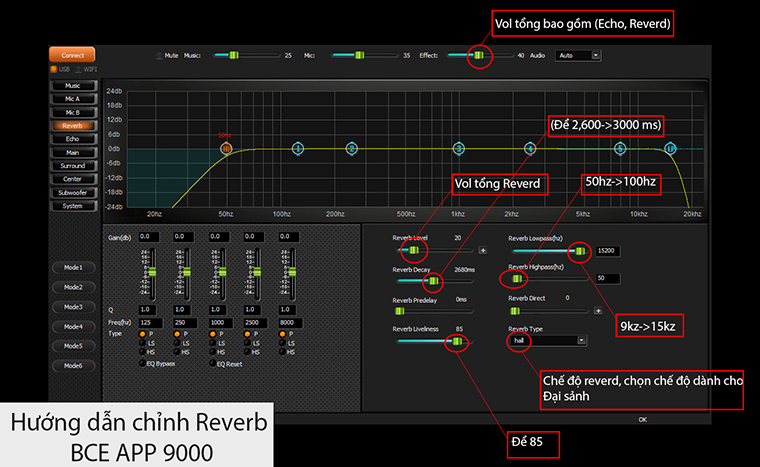760x467 pixels.
Task: Select the USB connection option
Action: [x=54, y=69]
